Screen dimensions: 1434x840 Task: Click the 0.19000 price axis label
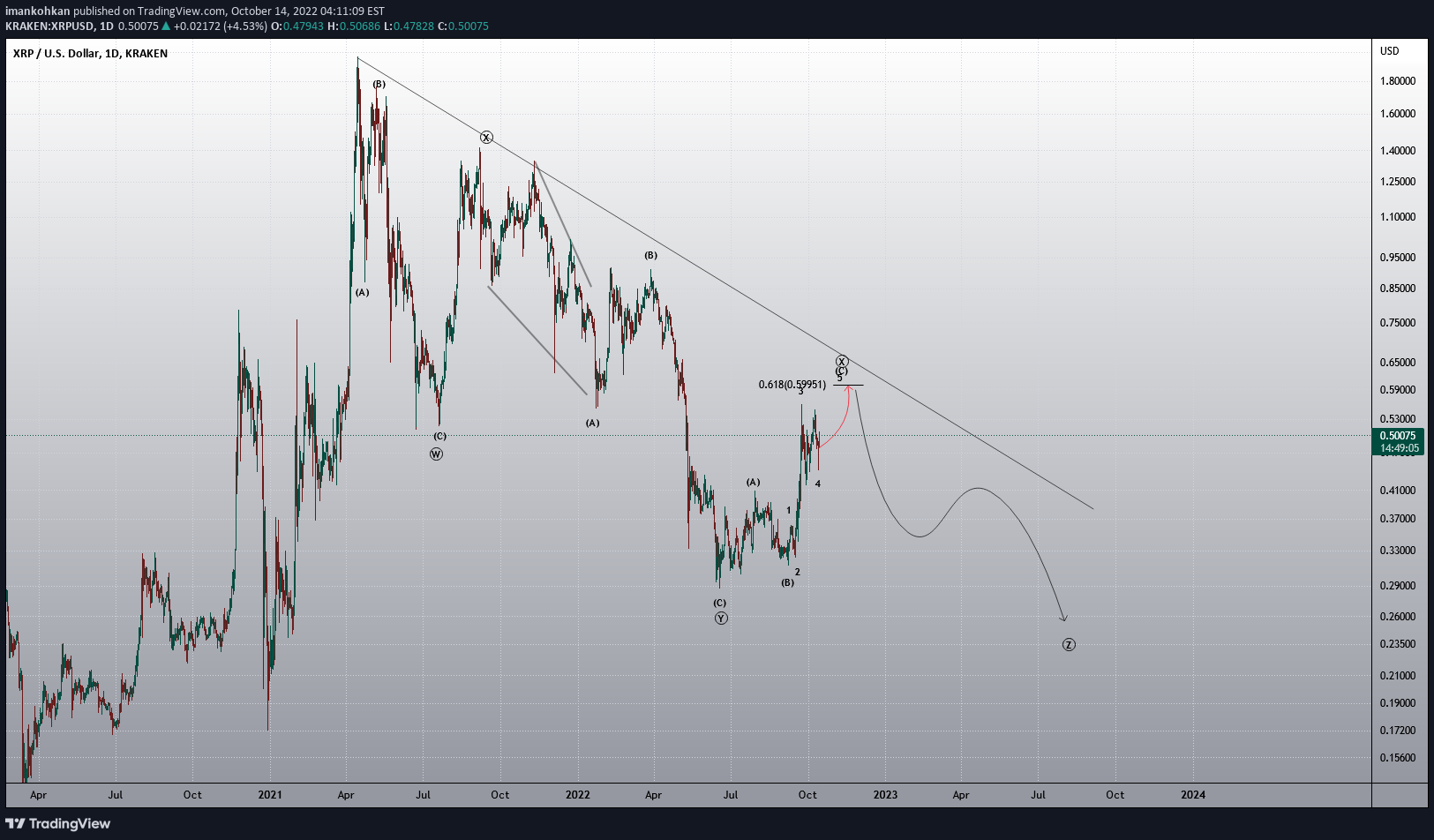1398,703
